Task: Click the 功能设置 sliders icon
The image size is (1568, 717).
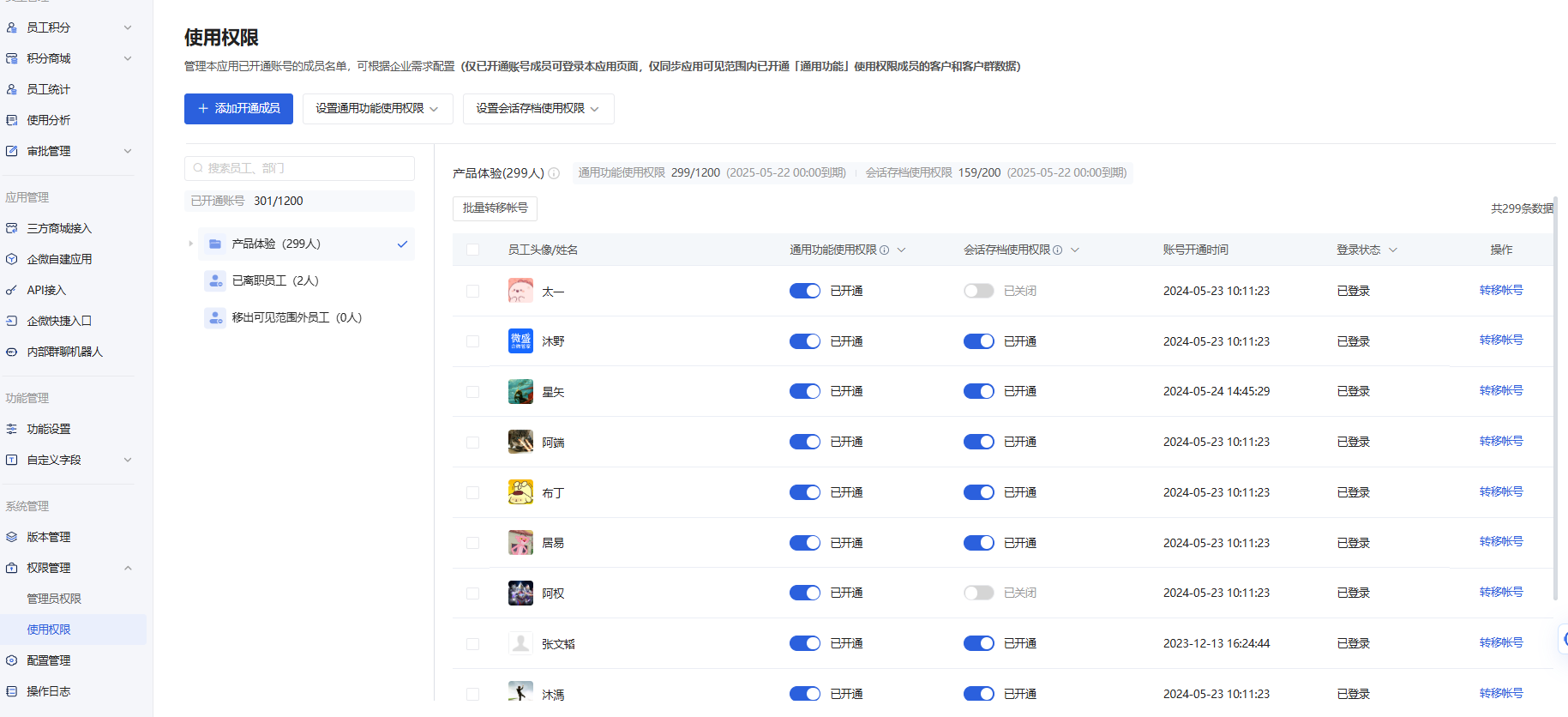Action: tap(12, 429)
